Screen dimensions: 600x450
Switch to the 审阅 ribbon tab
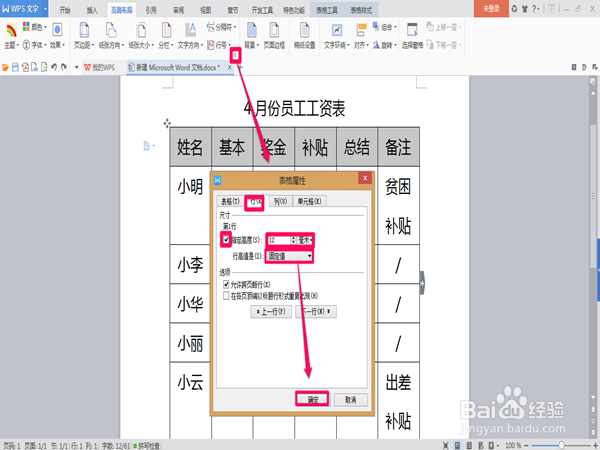click(179, 10)
